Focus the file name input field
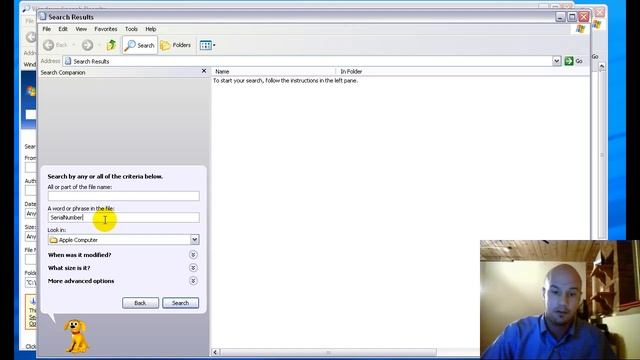Screen dimensions: 640x360 [124, 196]
